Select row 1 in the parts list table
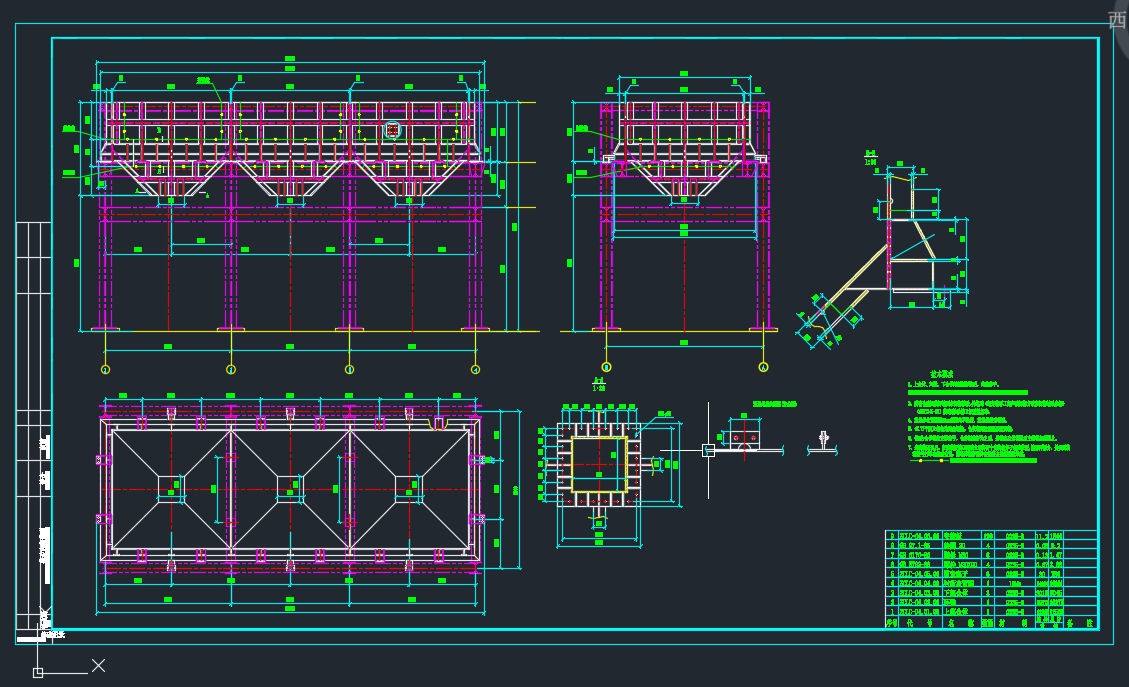This screenshot has width=1129, height=687. (x=991, y=611)
